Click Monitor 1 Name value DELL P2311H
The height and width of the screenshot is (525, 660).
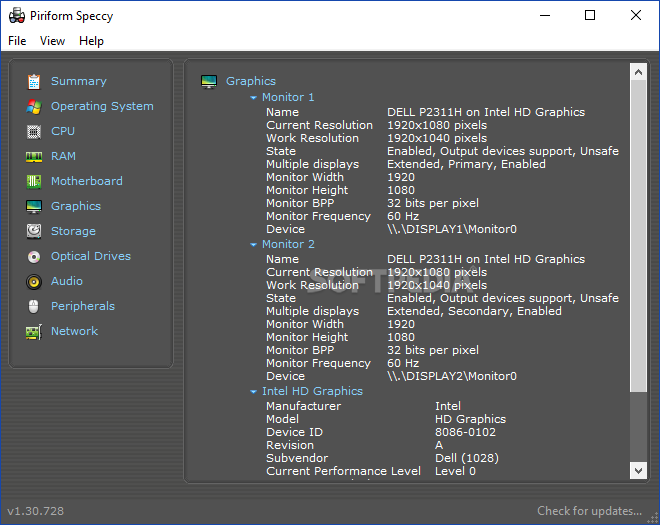[x=486, y=112]
